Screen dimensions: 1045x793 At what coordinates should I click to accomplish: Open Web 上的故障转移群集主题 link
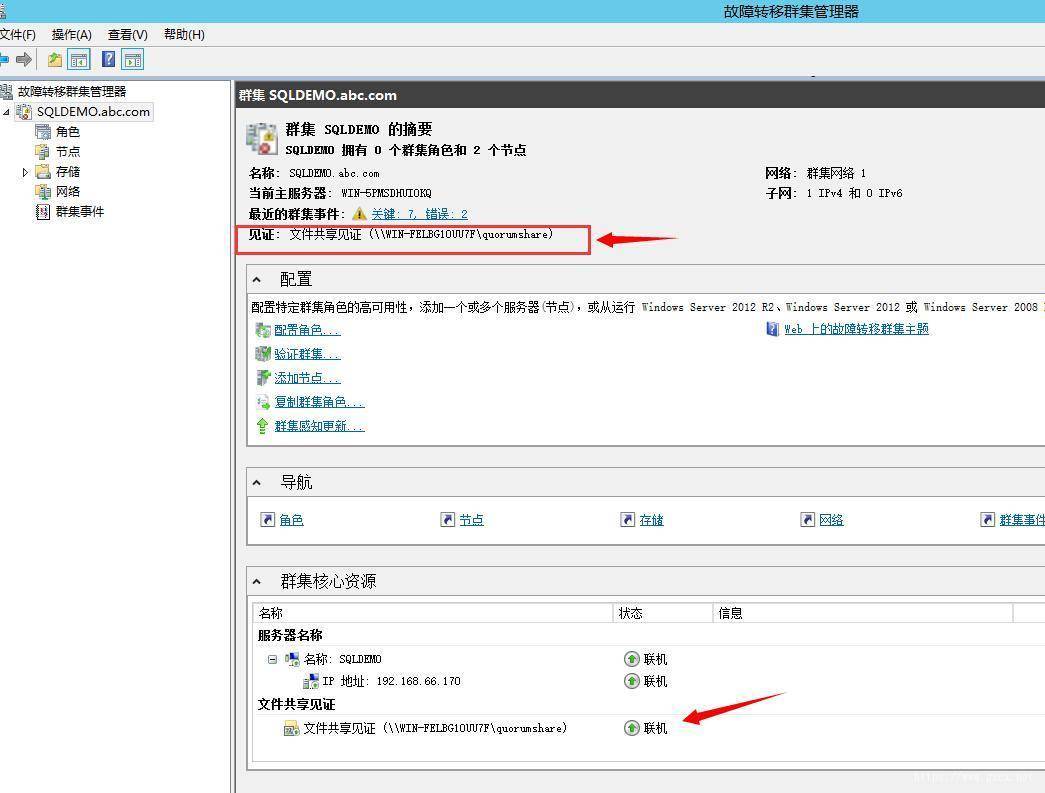[856, 329]
